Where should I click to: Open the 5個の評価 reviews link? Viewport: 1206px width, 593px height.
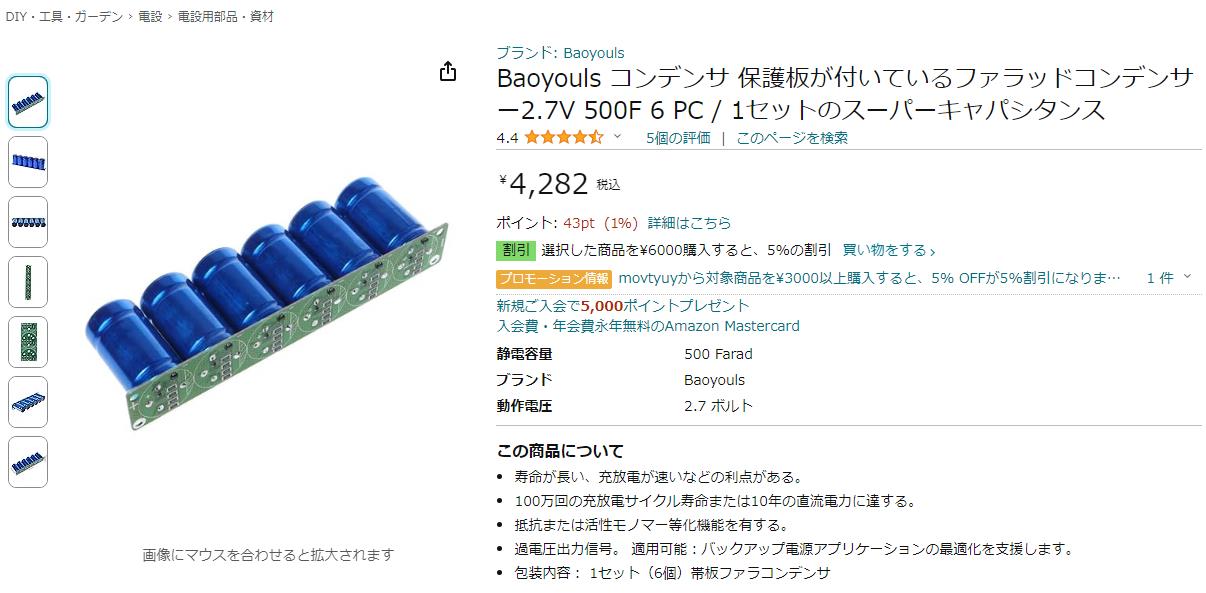678,138
